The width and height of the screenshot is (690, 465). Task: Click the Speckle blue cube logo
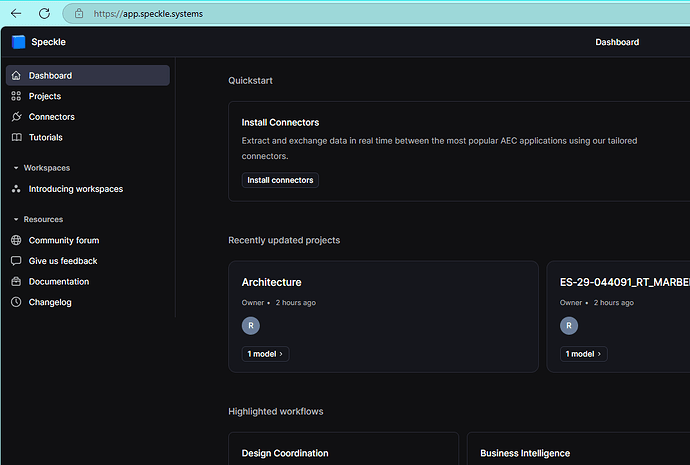pyautogui.click(x=18, y=42)
